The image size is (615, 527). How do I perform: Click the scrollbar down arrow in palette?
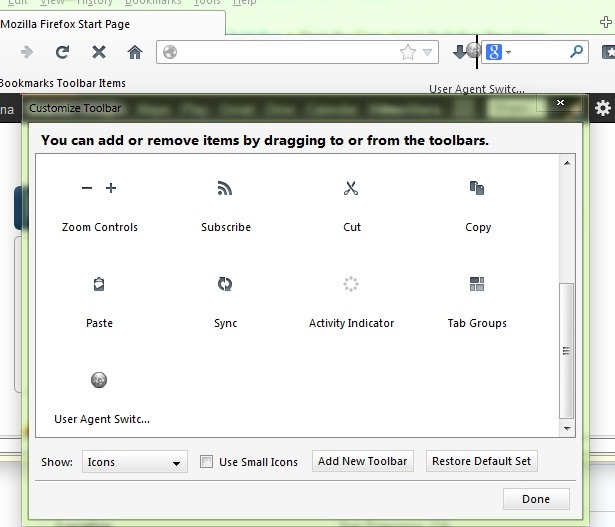coord(567,429)
